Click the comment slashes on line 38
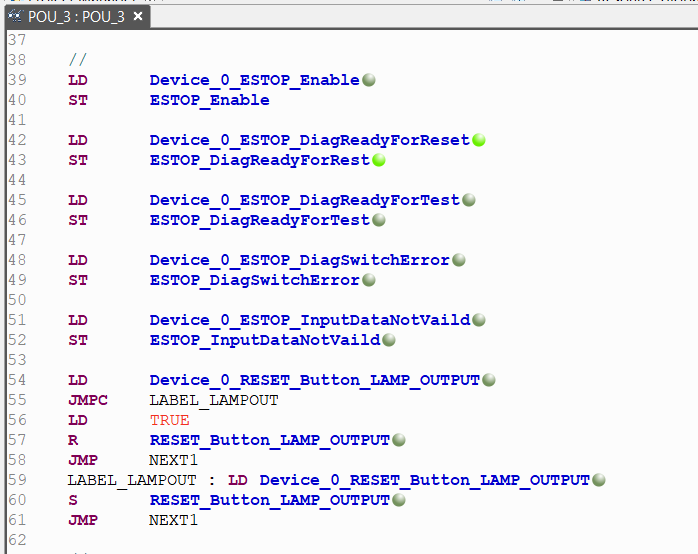This screenshot has height=554, width=698. pyautogui.click(x=78, y=59)
